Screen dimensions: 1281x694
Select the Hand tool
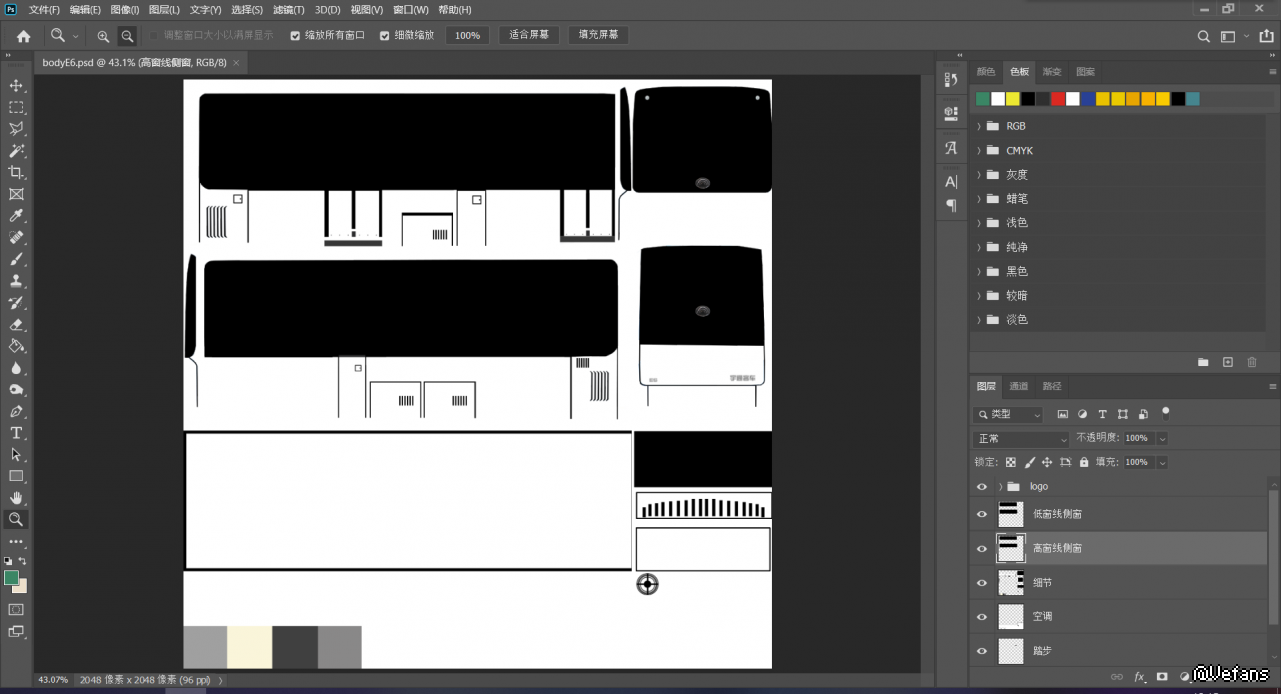16,498
